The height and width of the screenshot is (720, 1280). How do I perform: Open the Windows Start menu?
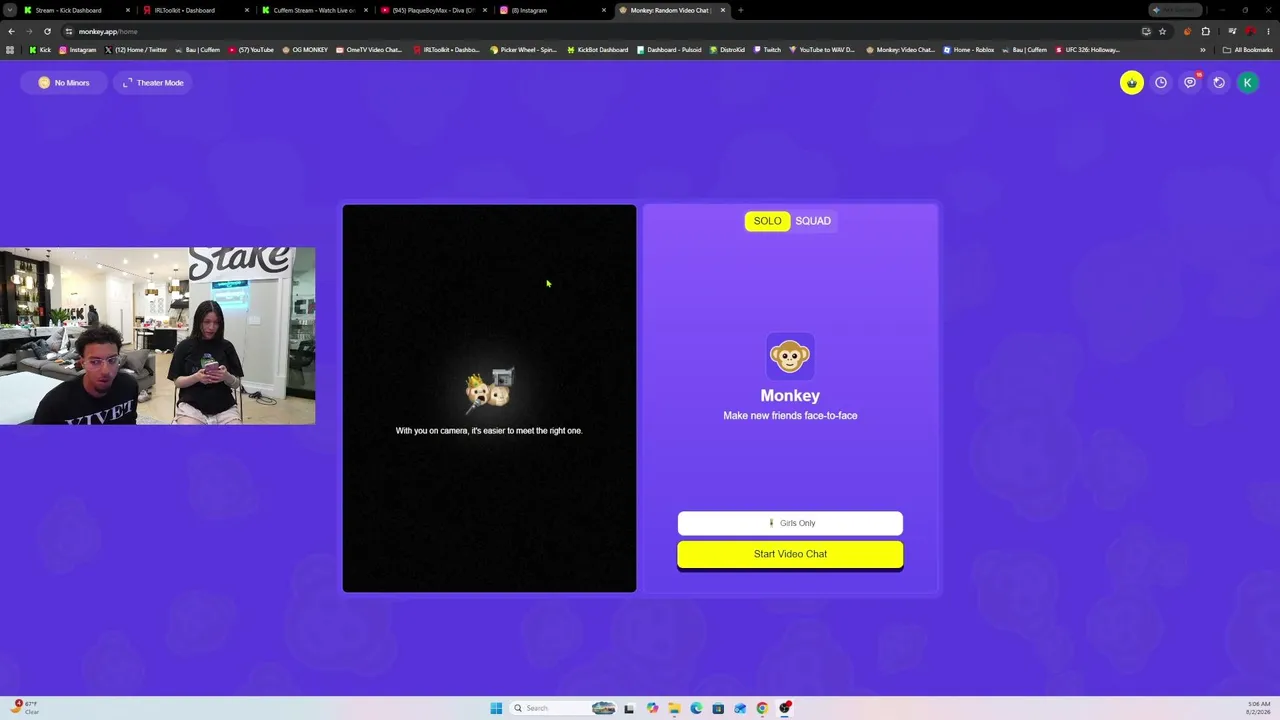(x=496, y=708)
